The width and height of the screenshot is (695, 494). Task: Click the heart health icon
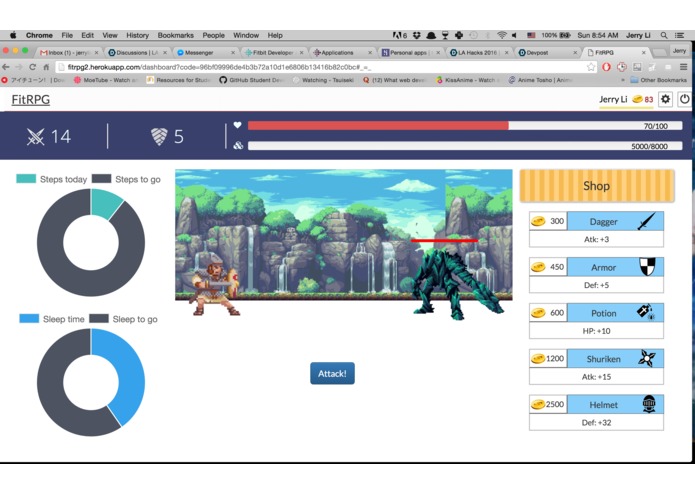point(238,125)
